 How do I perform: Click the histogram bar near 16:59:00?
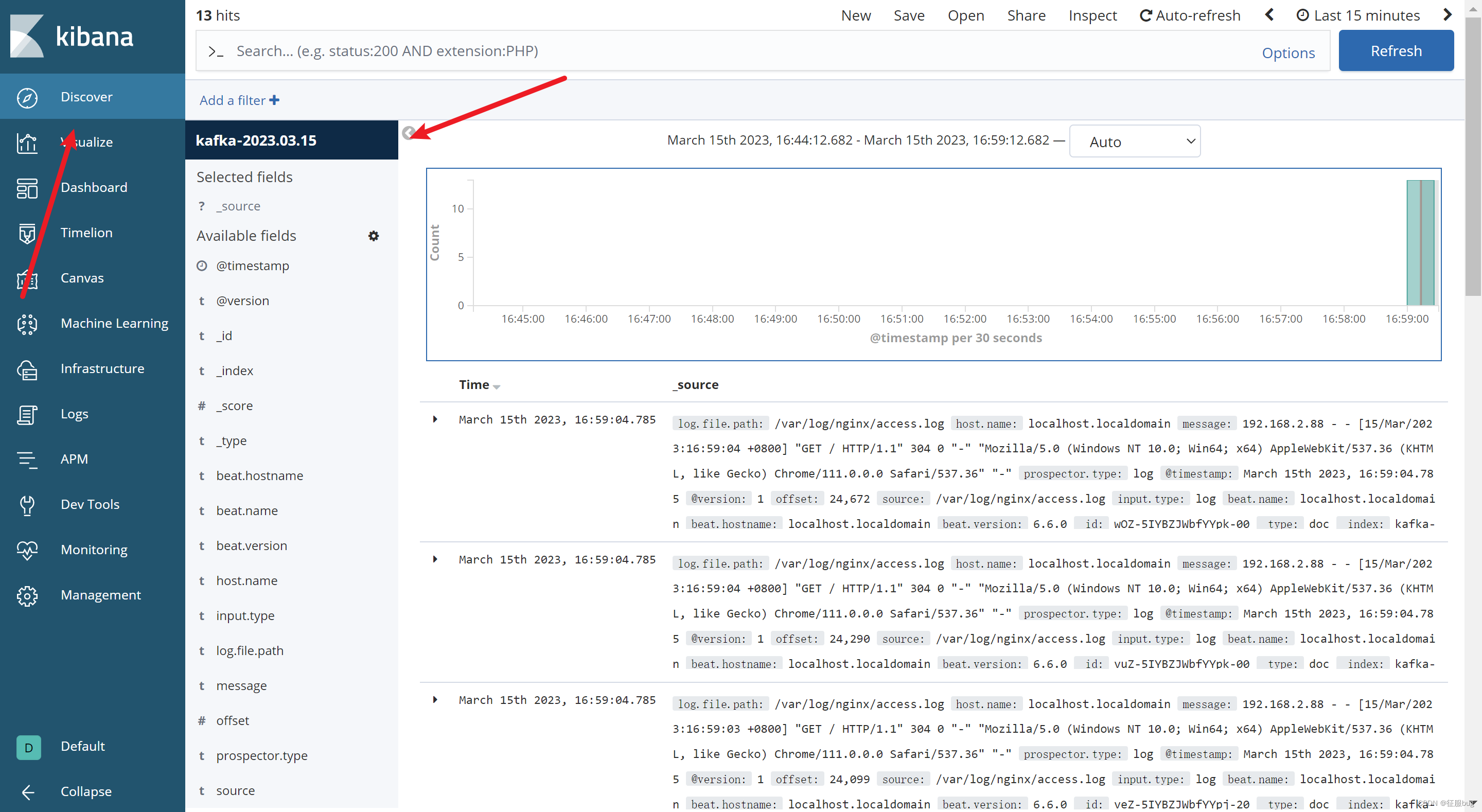(1420, 242)
